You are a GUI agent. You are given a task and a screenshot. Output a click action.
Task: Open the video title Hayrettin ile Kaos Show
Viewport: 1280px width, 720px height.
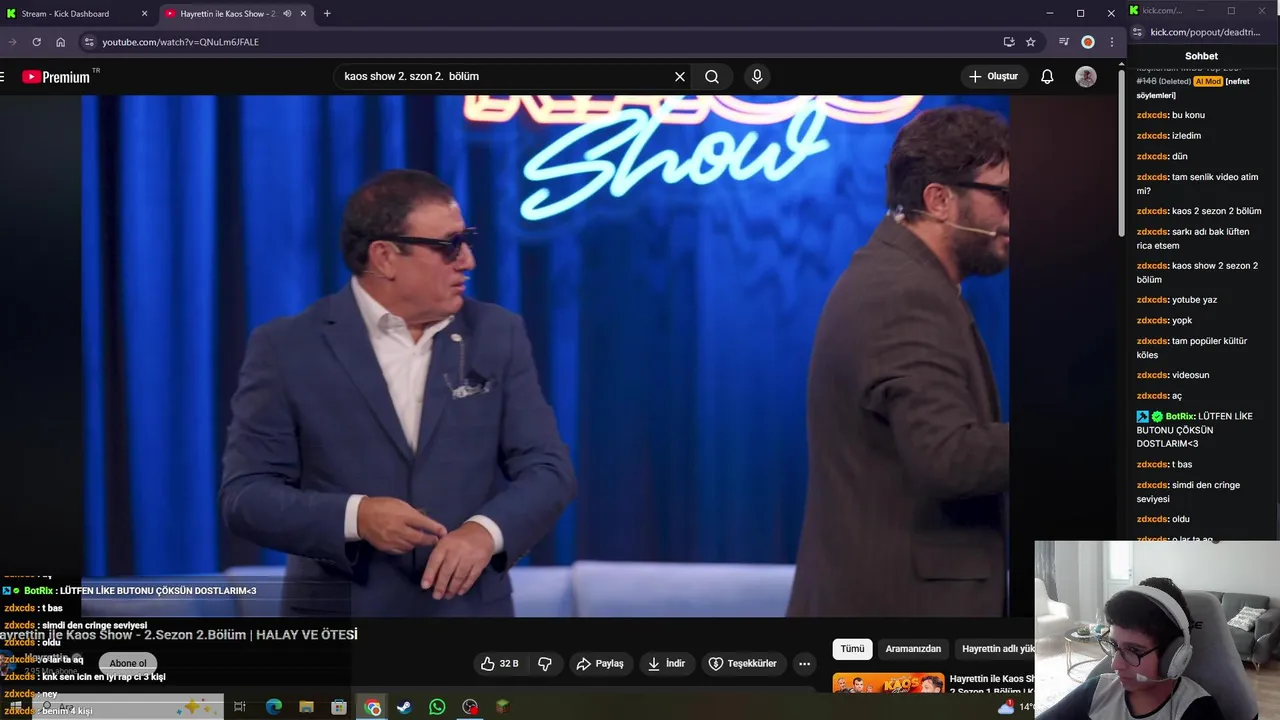[x=179, y=634]
